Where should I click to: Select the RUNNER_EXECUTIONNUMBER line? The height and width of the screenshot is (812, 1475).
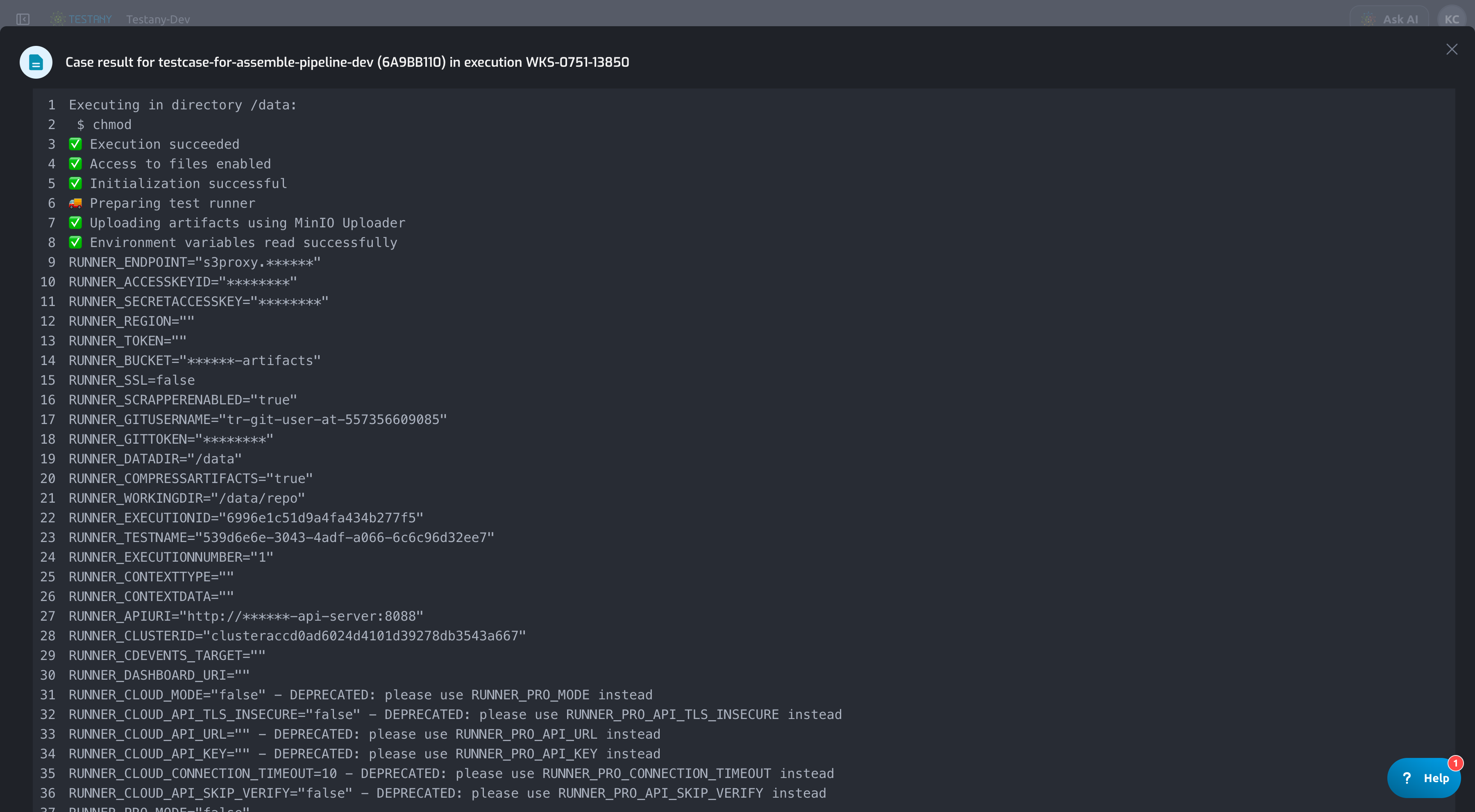click(171, 557)
